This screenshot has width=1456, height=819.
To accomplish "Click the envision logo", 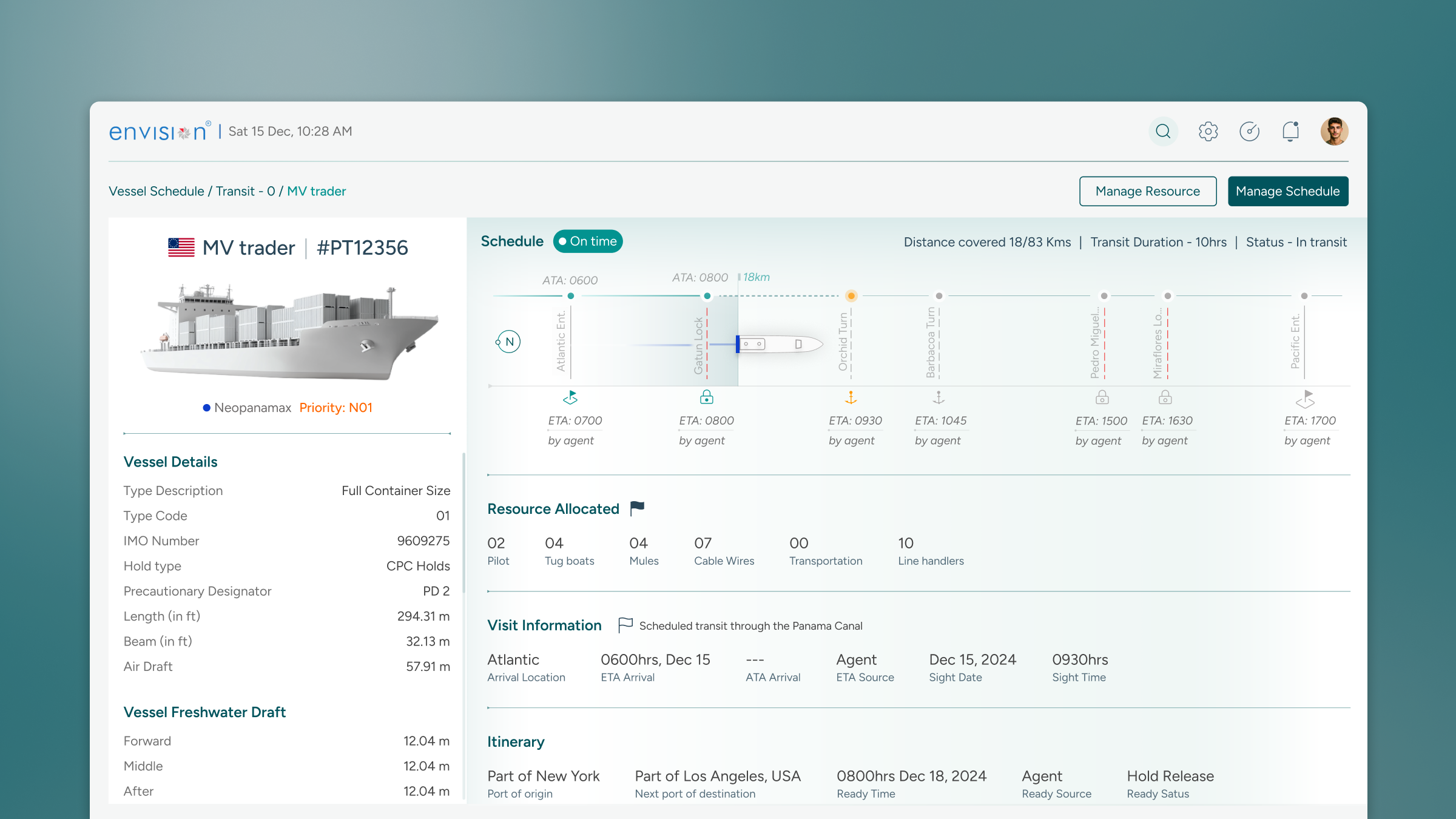I will pyautogui.click(x=160, y=131).
